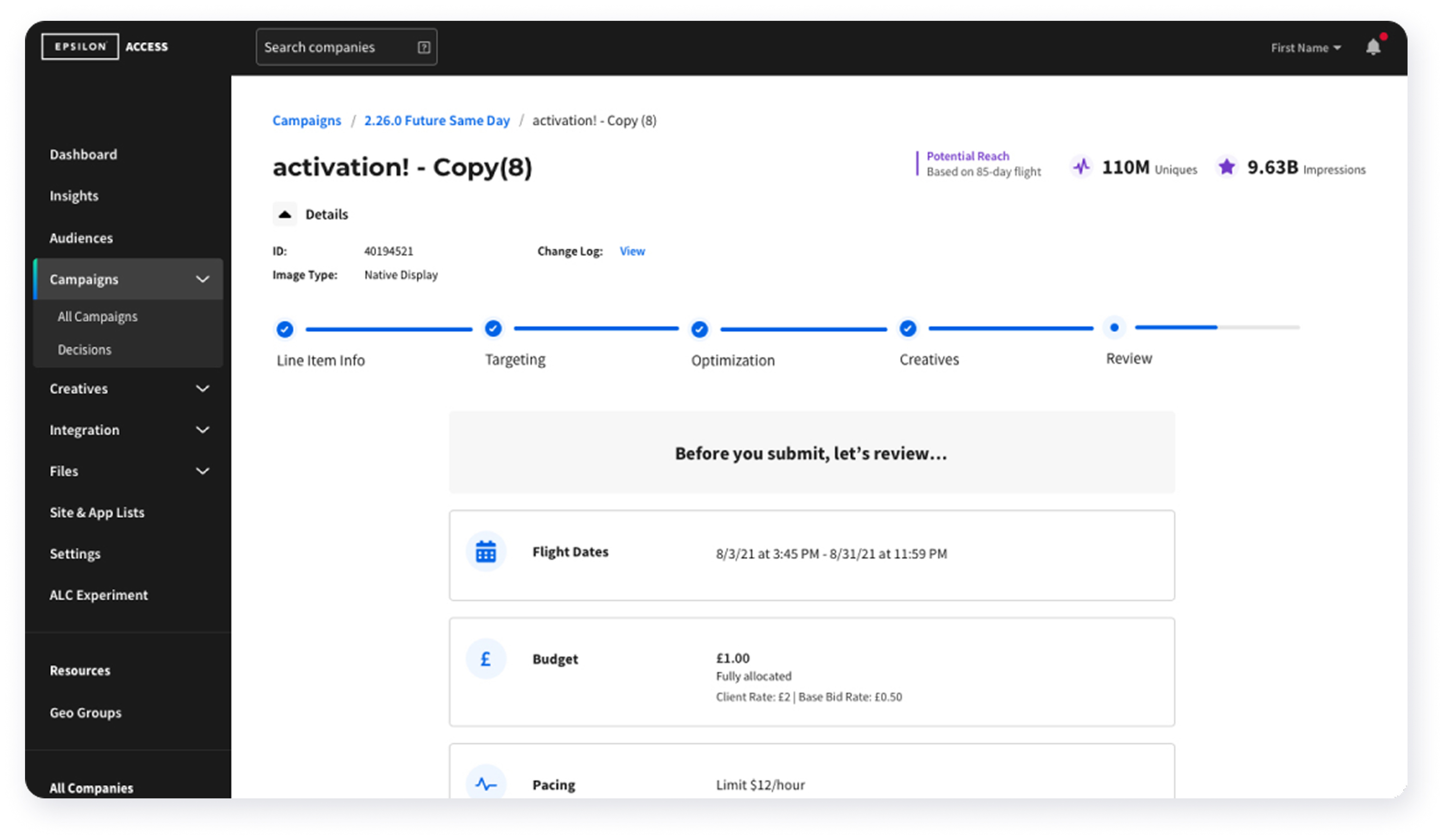Click the flight dates value text
The width and height of the screenshot is (1445, 840).
click(831, 554)
